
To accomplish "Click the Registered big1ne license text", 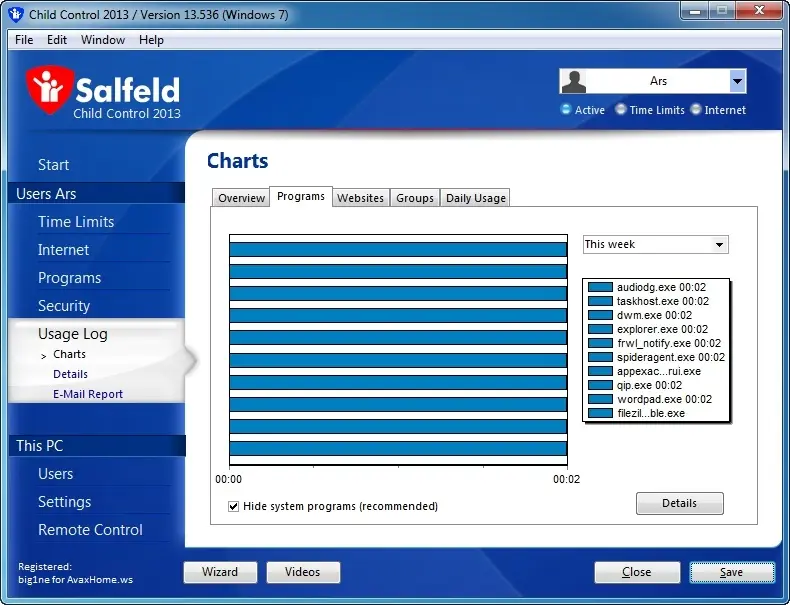I will (76, 573).
